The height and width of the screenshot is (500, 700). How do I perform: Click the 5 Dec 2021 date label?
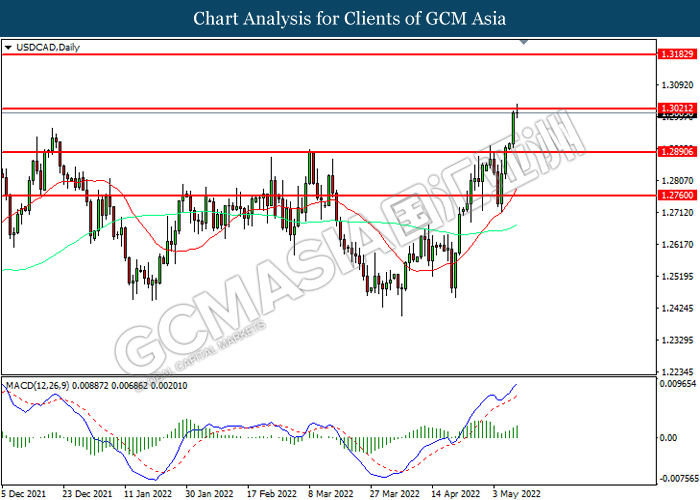[x=23, y=494]
